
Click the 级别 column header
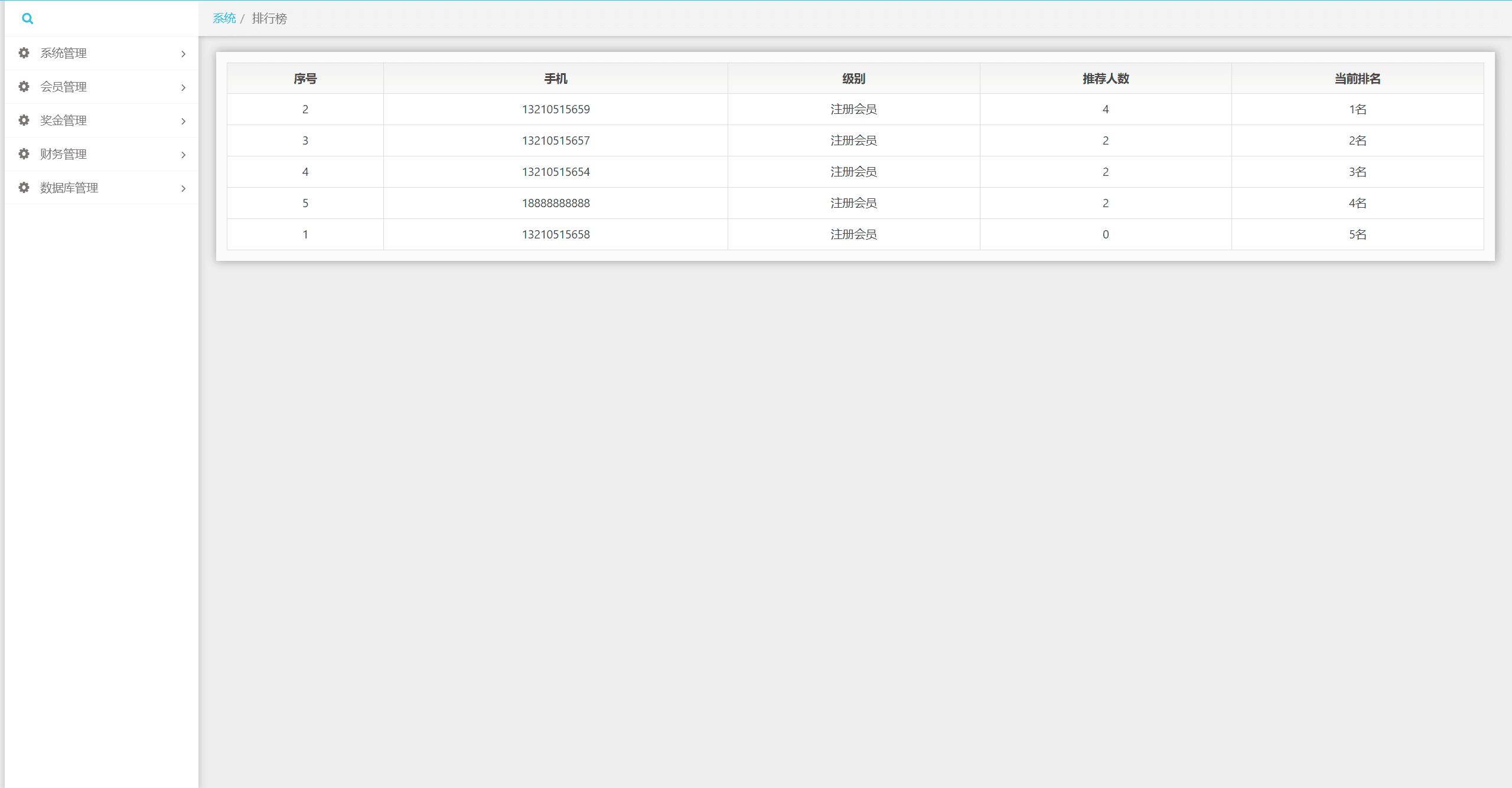854,79
